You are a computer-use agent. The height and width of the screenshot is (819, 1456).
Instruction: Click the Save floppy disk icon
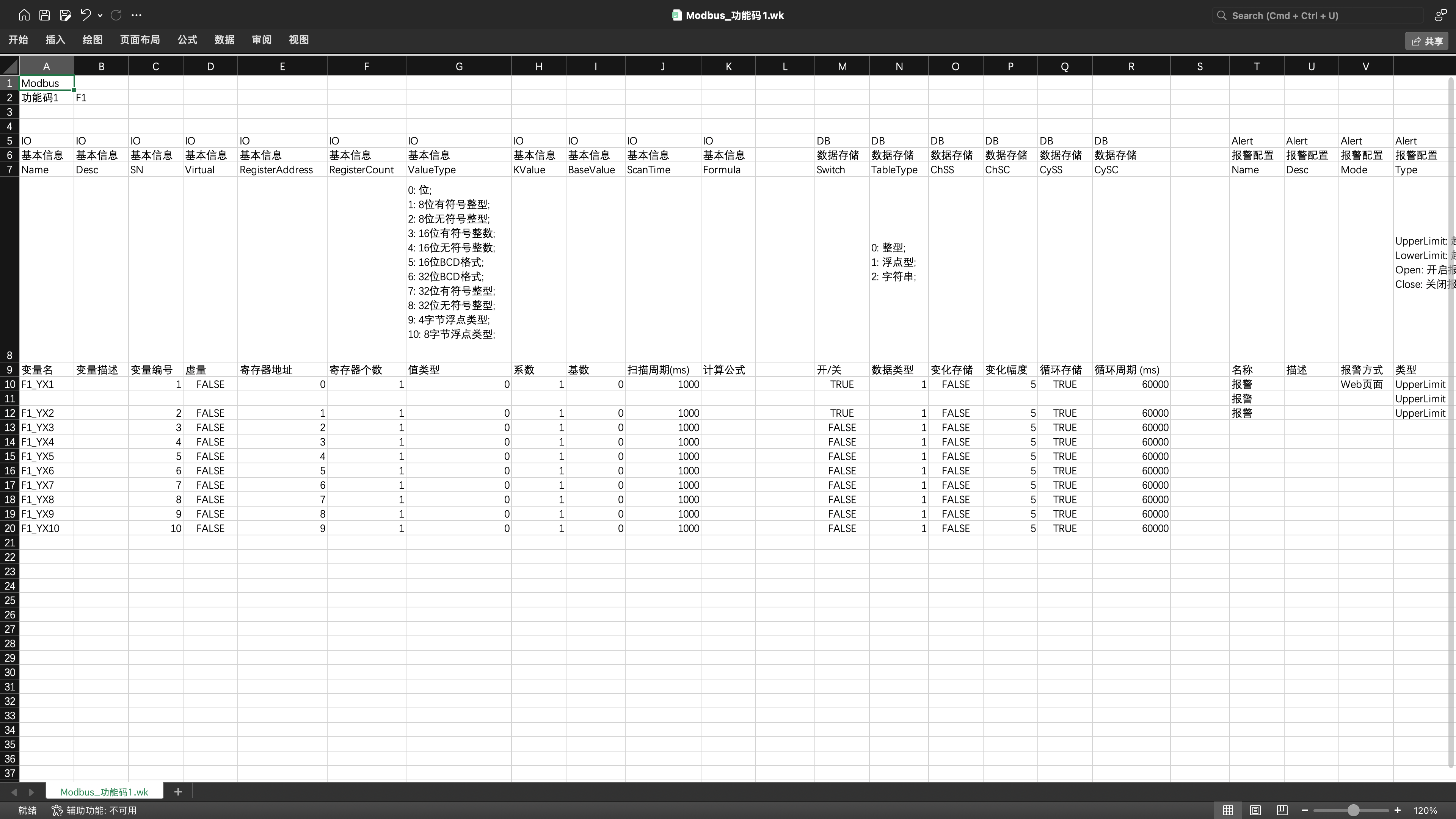(45, 15)
